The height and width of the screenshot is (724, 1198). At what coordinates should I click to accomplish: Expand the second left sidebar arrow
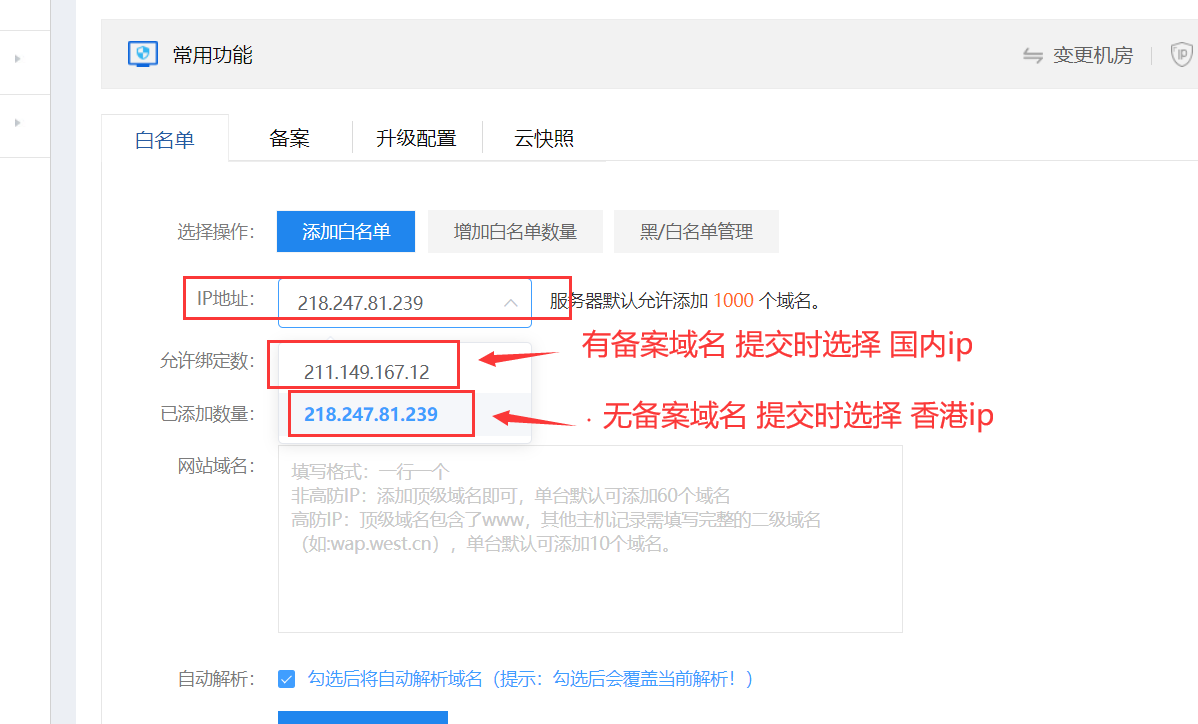(x=17, y=123)
